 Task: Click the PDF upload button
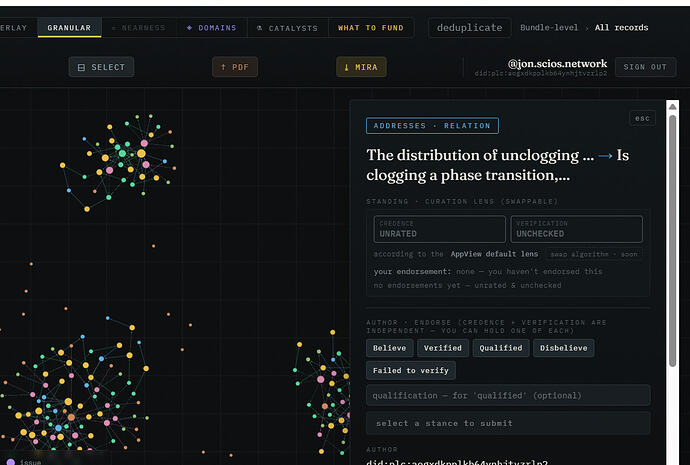pos(235,67)
